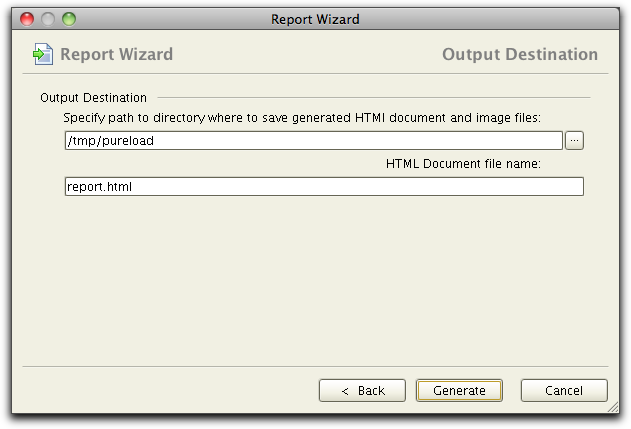Click the Report Wizard document icon
The height and width of the screenshot is (429, 631).
(x=43, y=54)
